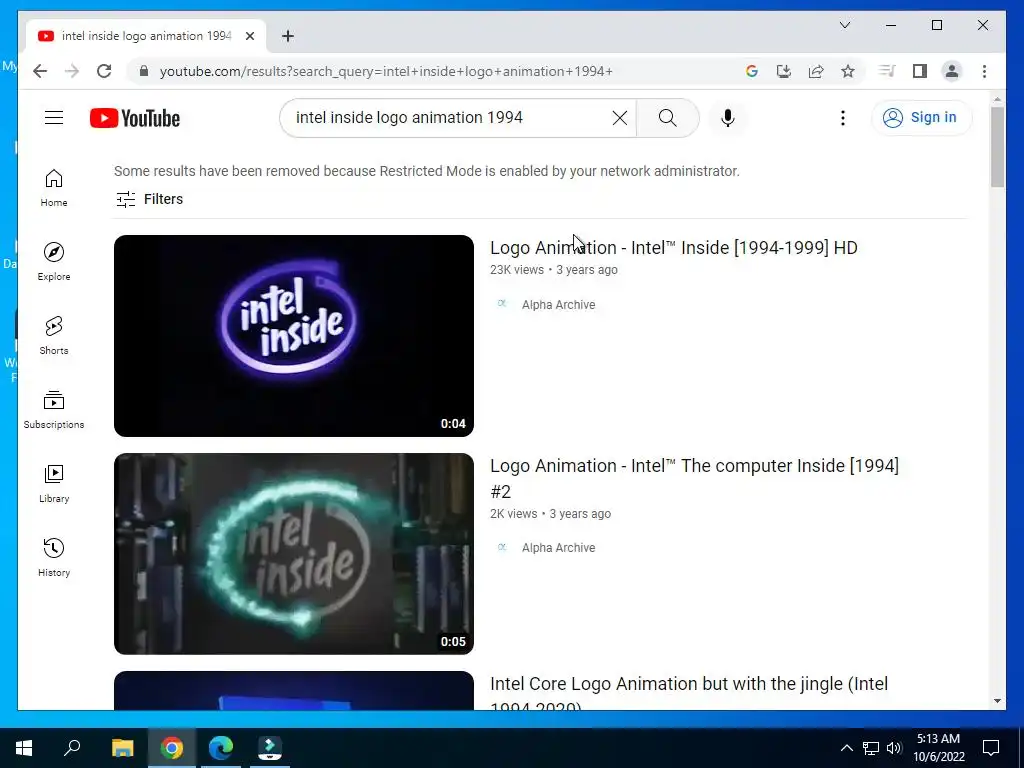Clear the search query with the X

point(619,118)
